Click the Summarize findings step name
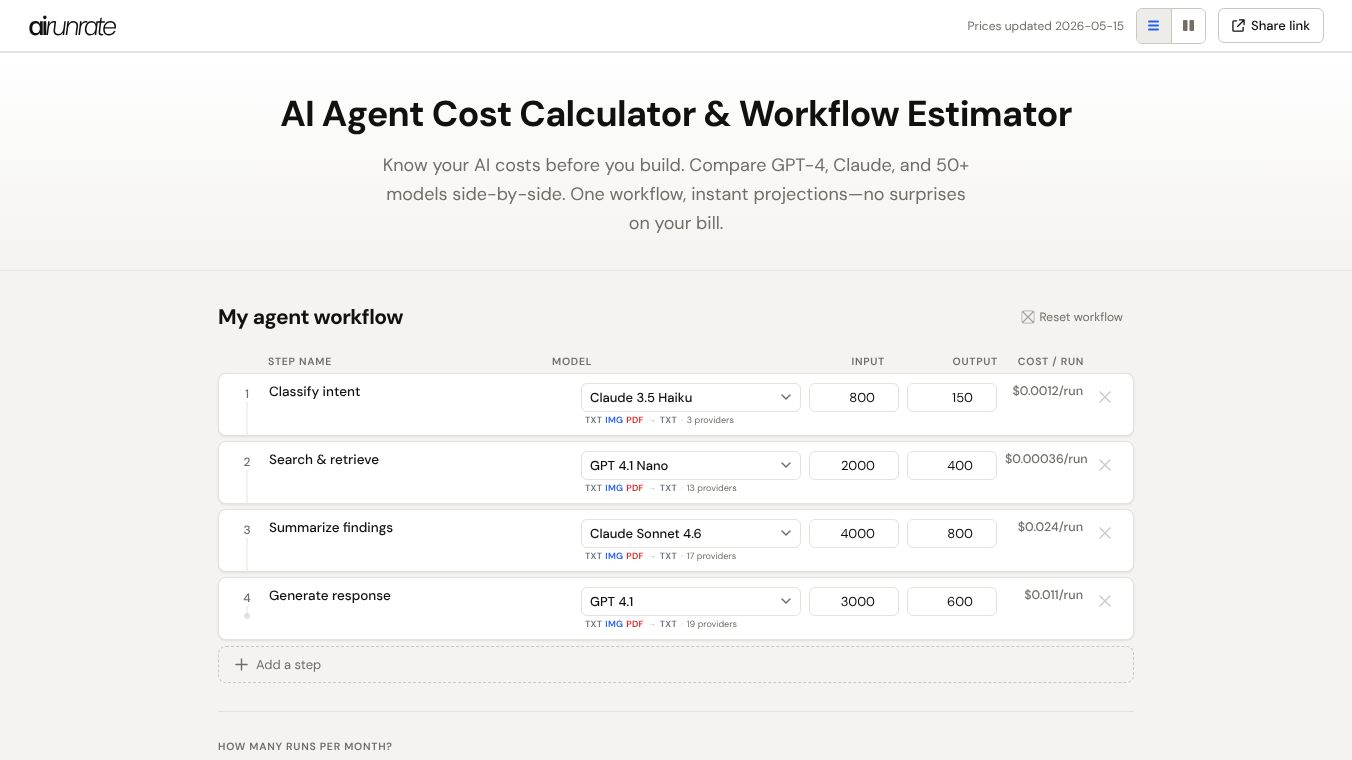The width and height of the screenshot is (1352, 760). (331, 528)
